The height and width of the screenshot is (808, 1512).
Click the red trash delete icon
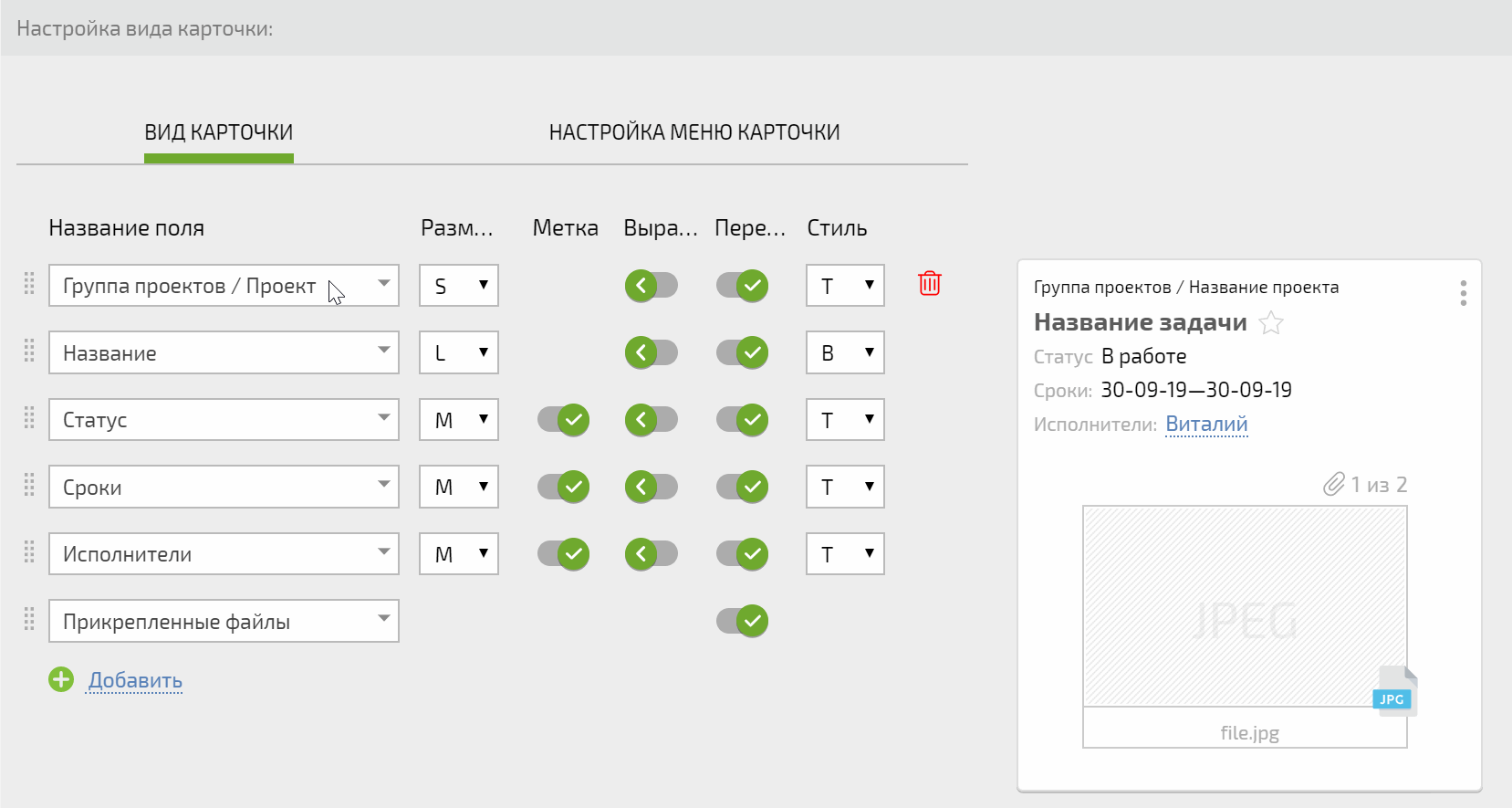(x=929, y=284)
